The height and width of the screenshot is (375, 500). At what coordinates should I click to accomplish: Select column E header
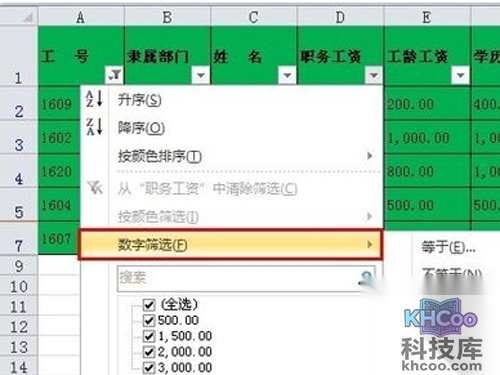(427, 17)
